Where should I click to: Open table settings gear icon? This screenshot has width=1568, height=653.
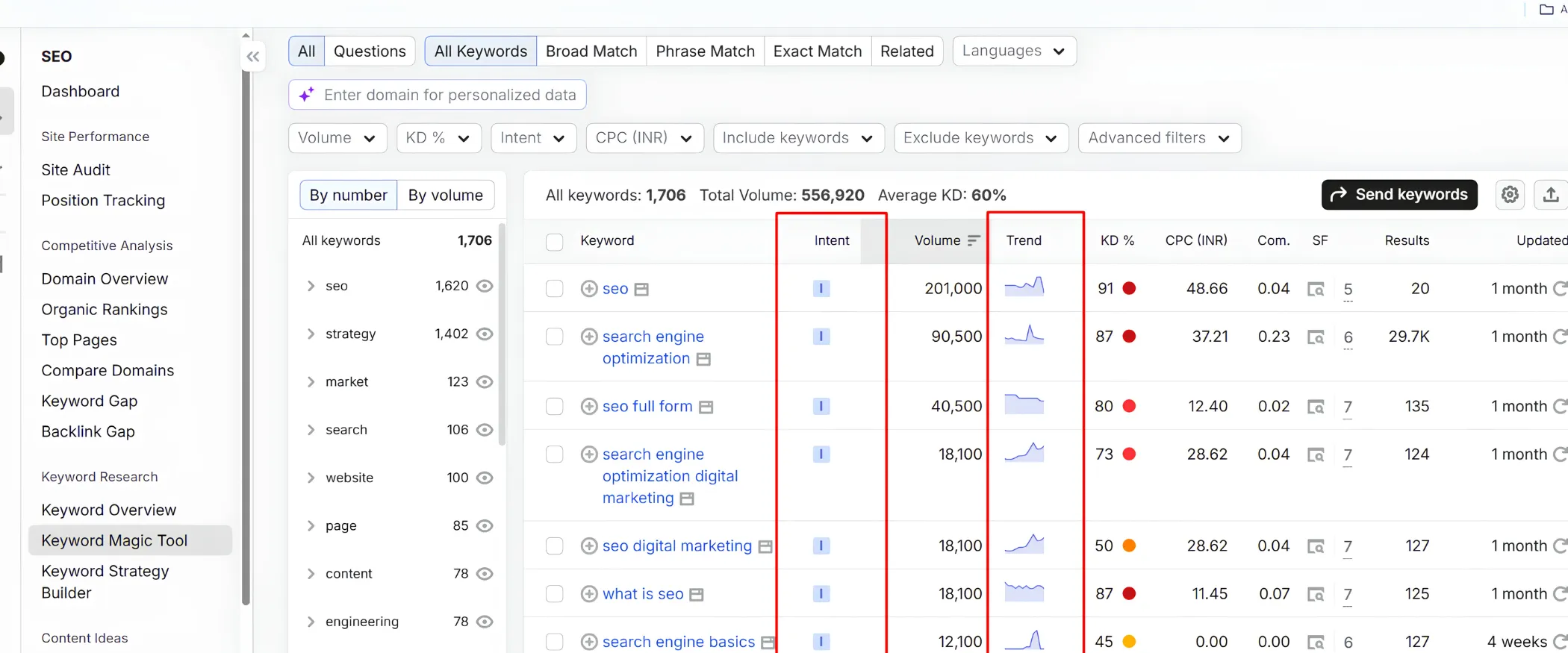pos(1510,195)
